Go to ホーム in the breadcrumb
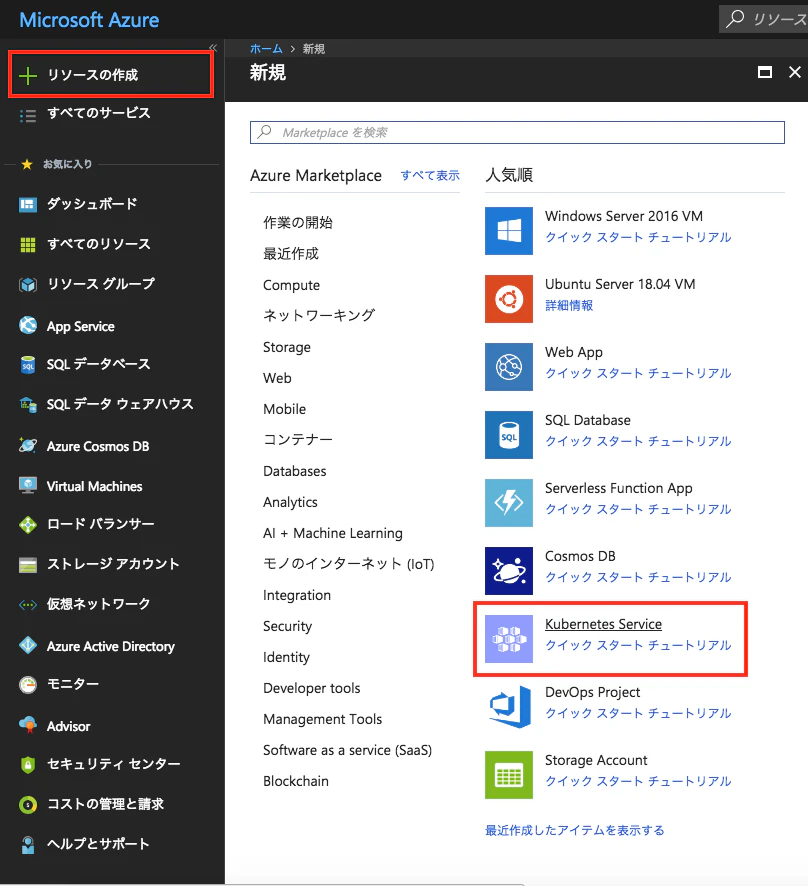Screen dimensions: 808x886 (266, 49)
